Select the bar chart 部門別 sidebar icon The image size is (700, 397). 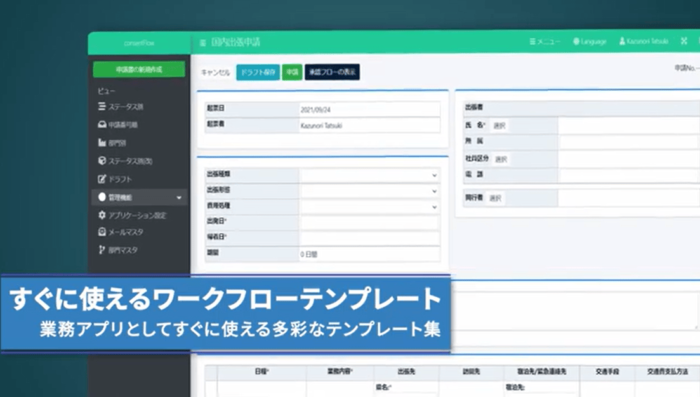(x=102, y=143)
